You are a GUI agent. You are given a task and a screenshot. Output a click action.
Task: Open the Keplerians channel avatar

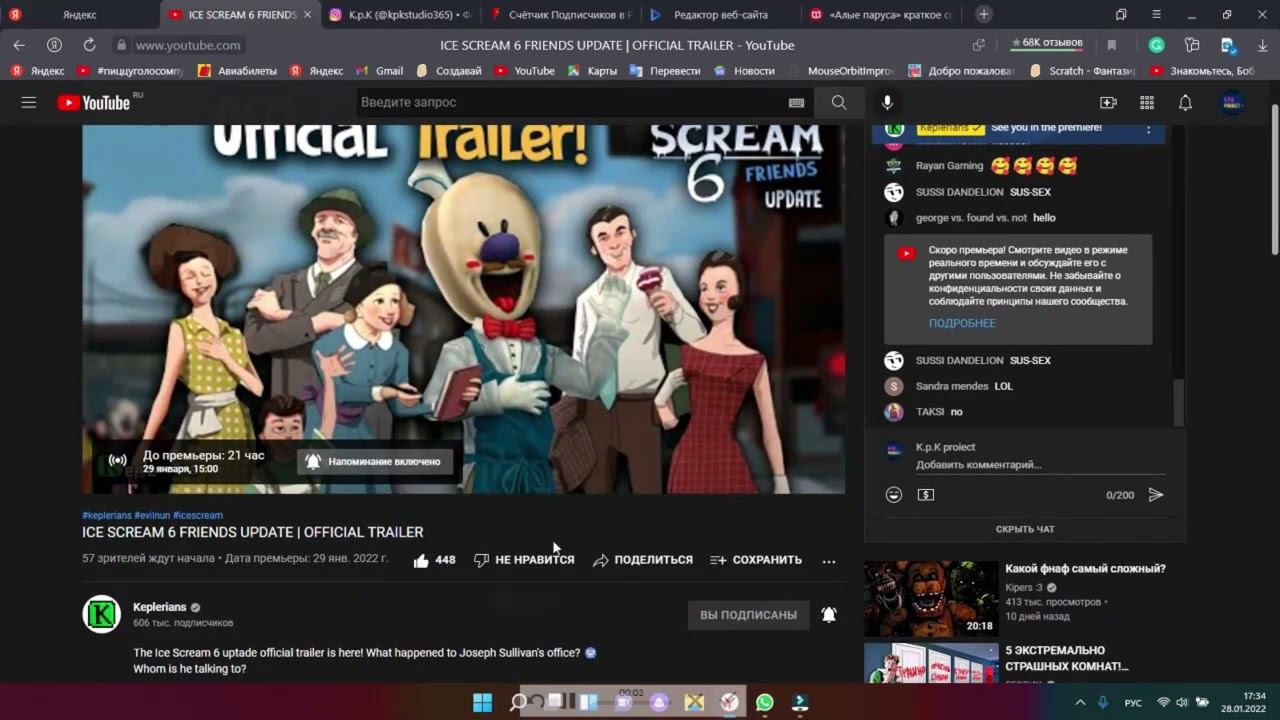101,614
